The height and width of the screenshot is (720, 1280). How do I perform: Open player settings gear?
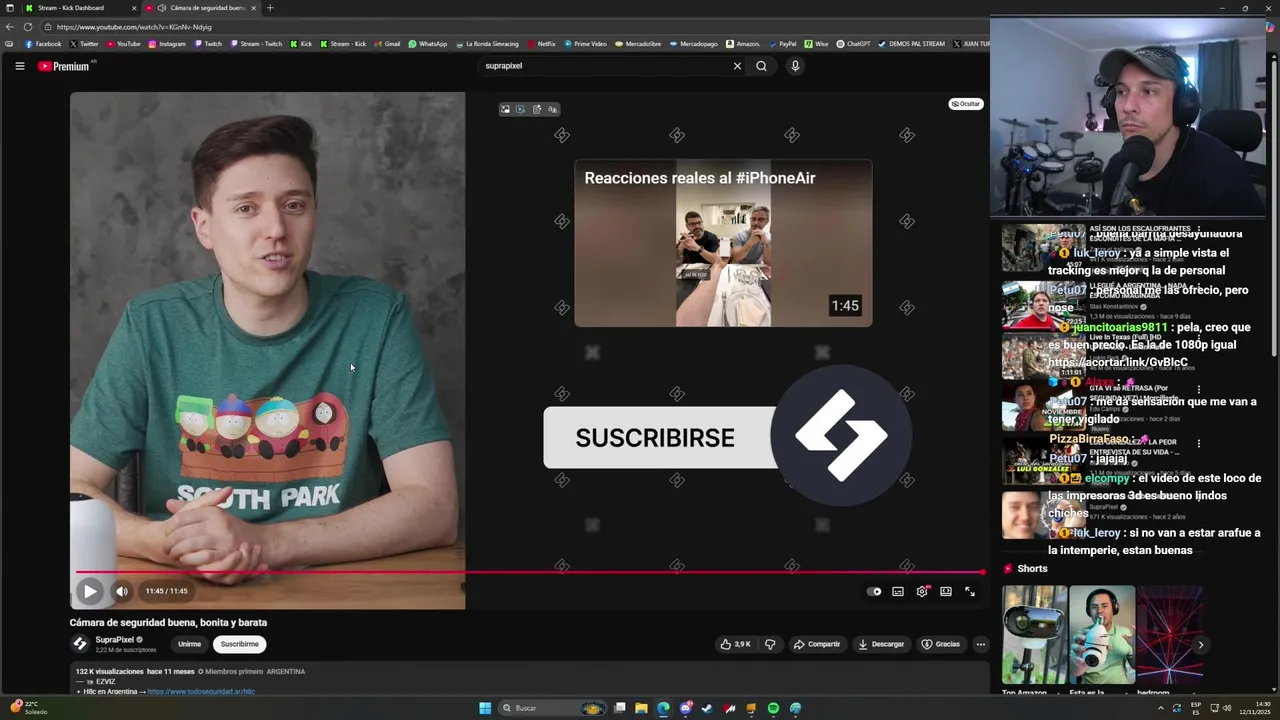tap(922, 591)
